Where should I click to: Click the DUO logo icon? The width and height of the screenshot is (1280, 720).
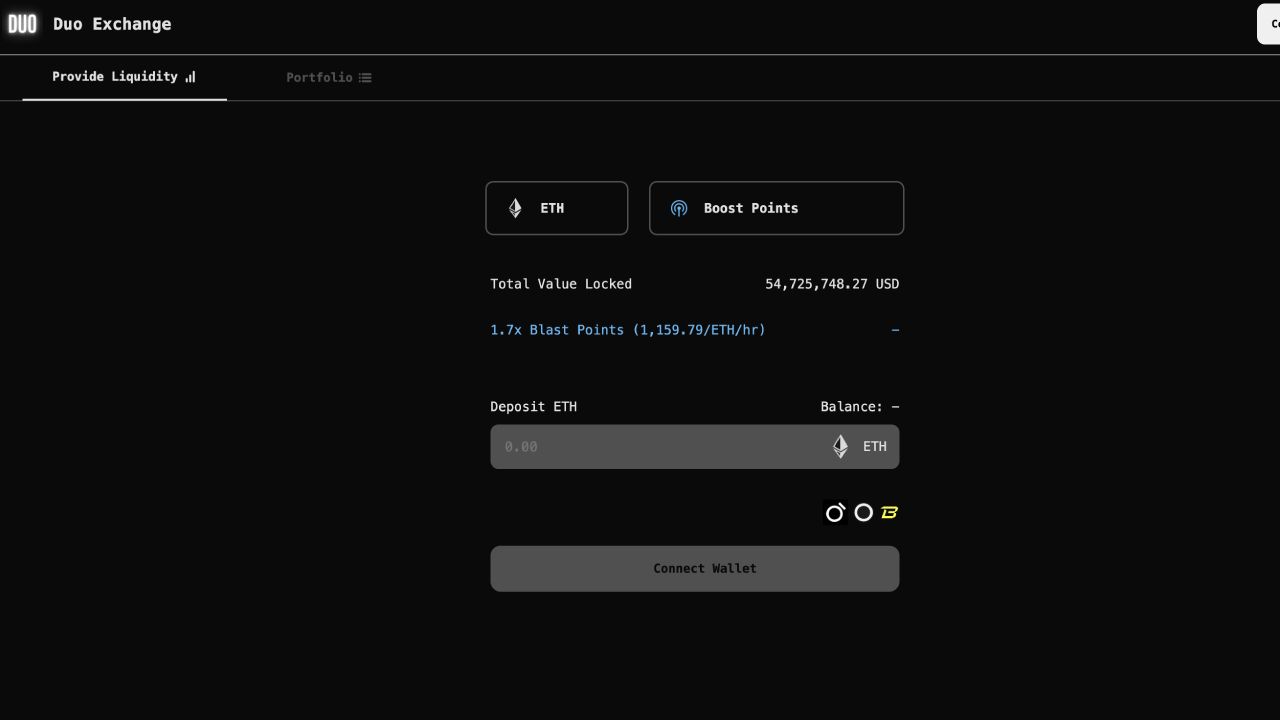coord(22,24)
